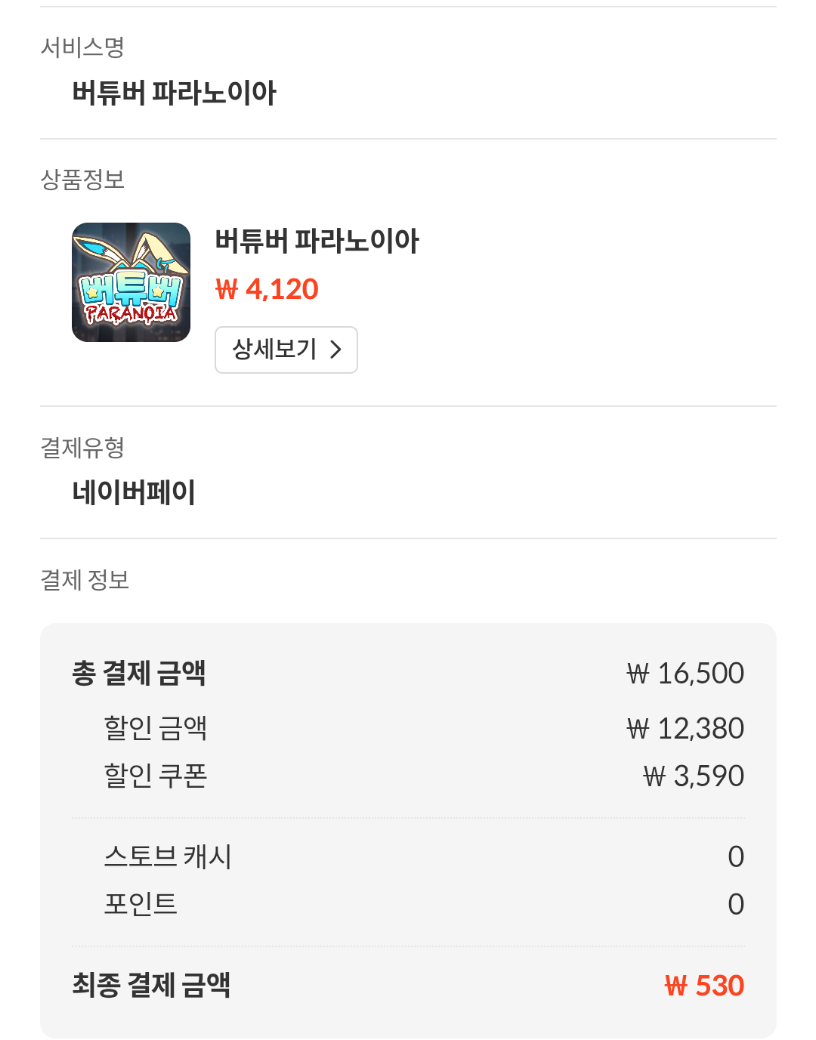Select the product title 버튜버 파라노이아 beside thumbnail
Viewport: 816px width, 1040px height.
pyautogui.click(x=317, y=240)
